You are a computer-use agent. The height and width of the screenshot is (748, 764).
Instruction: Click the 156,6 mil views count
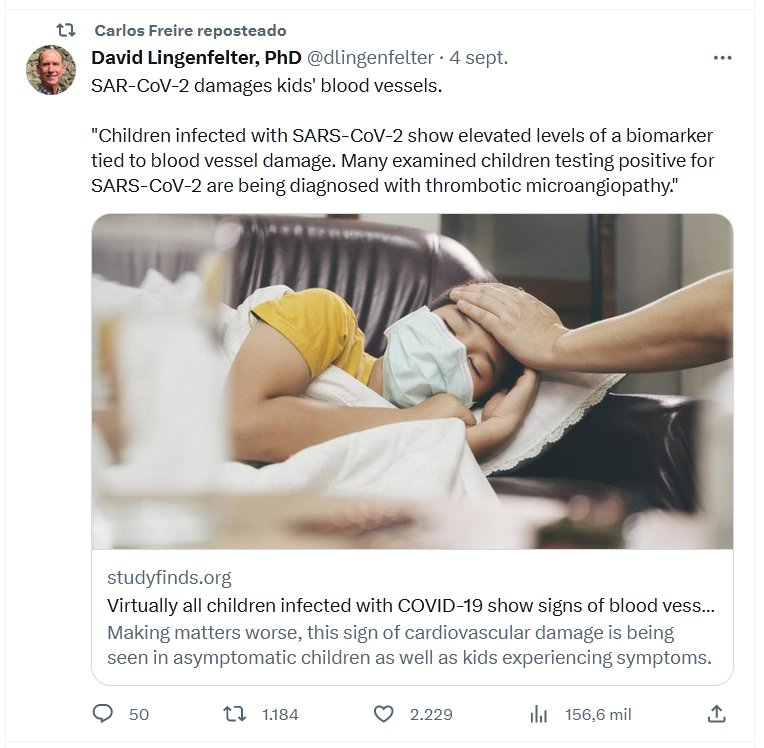click(599, 714)
